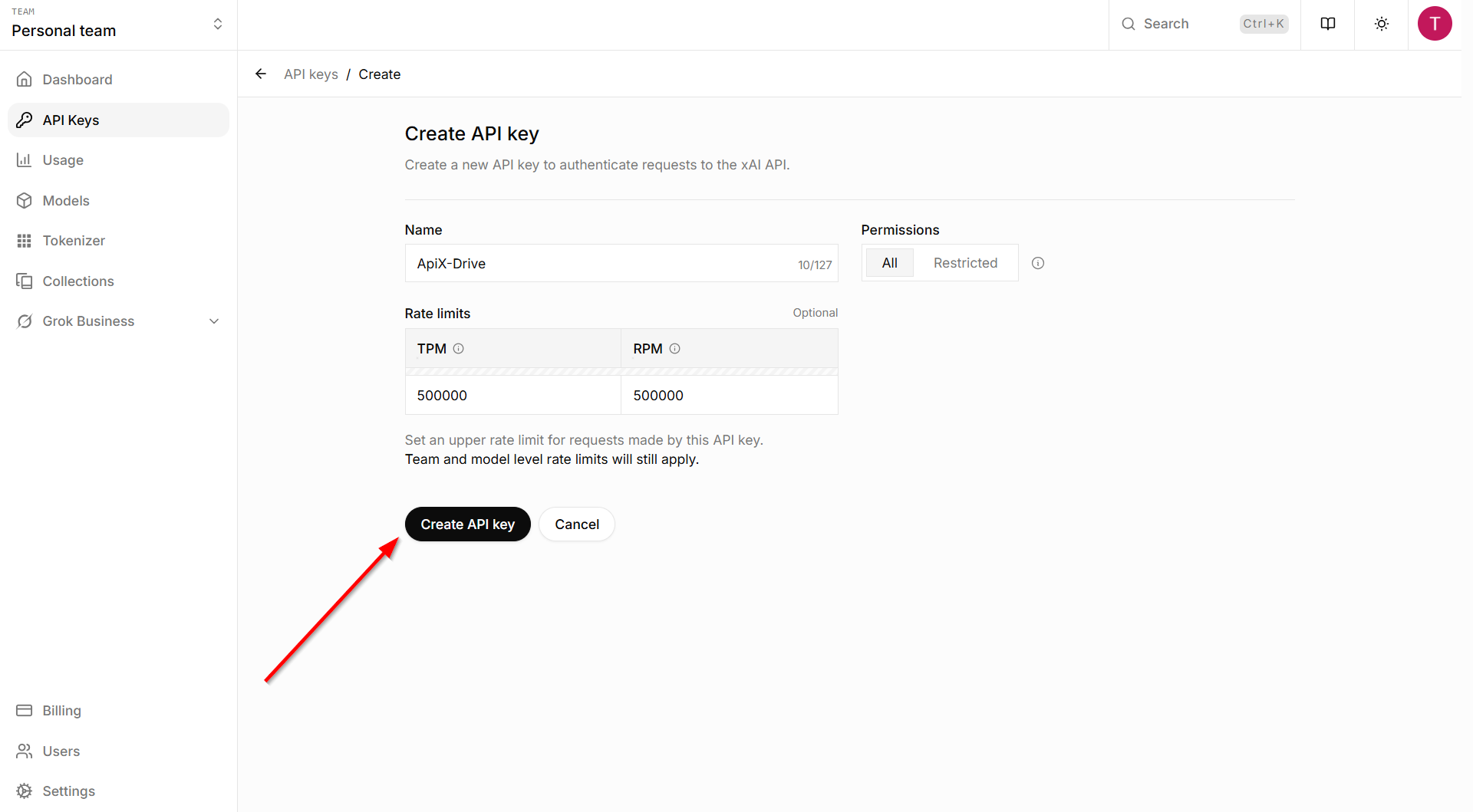This screenshot has width=1473, height=812.
Task: Open Dashboard from the sidebar
Action: click(77, 79)
